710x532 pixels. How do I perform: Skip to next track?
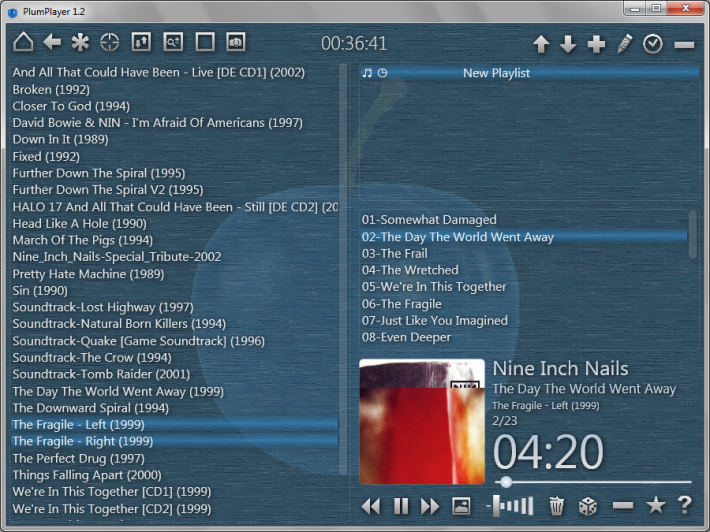pos(430,506)
